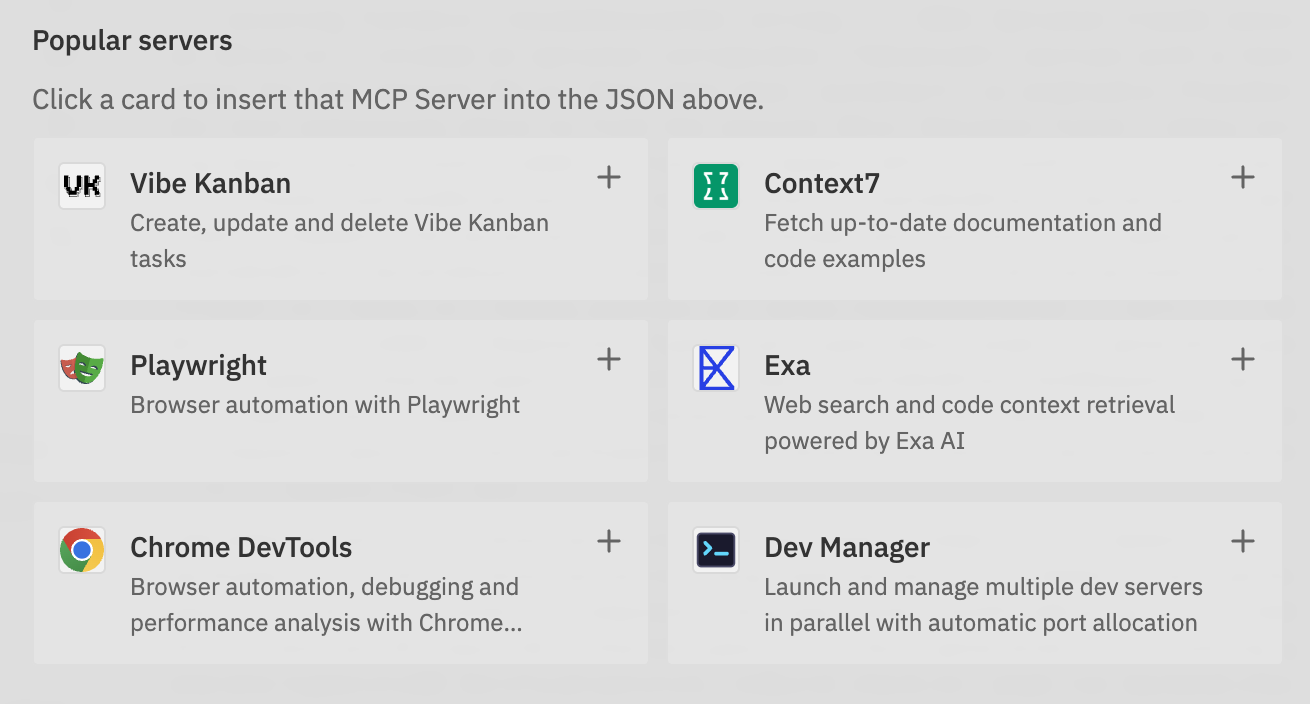Add Dev Manager with its plus button
The width and height of the screenshot is (1310, 704).
[1242, 541]
